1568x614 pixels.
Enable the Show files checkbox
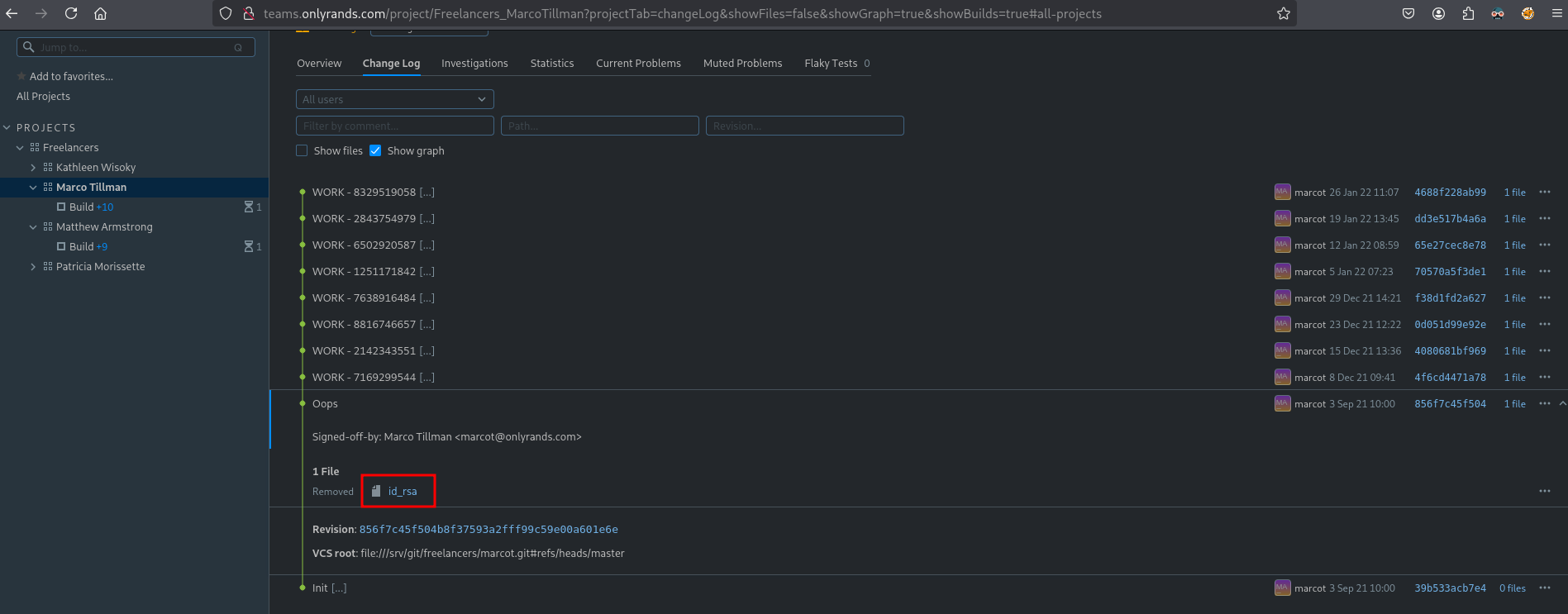302,150
